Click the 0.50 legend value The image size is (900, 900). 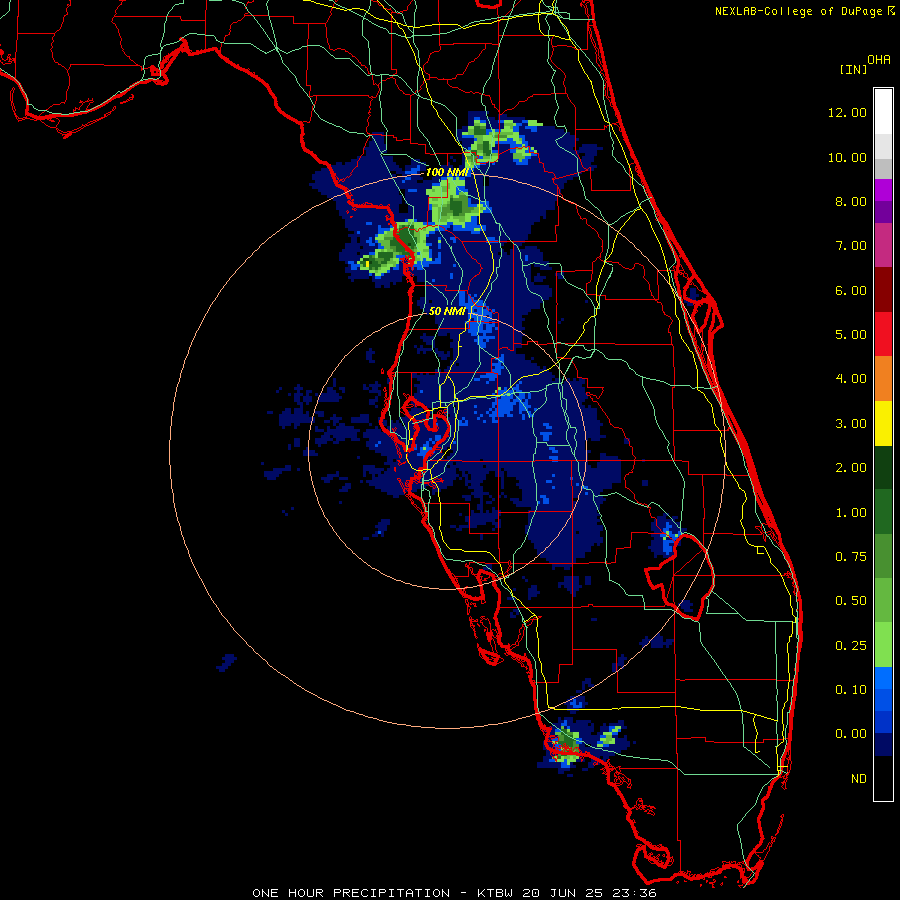(x=851, y=601)
